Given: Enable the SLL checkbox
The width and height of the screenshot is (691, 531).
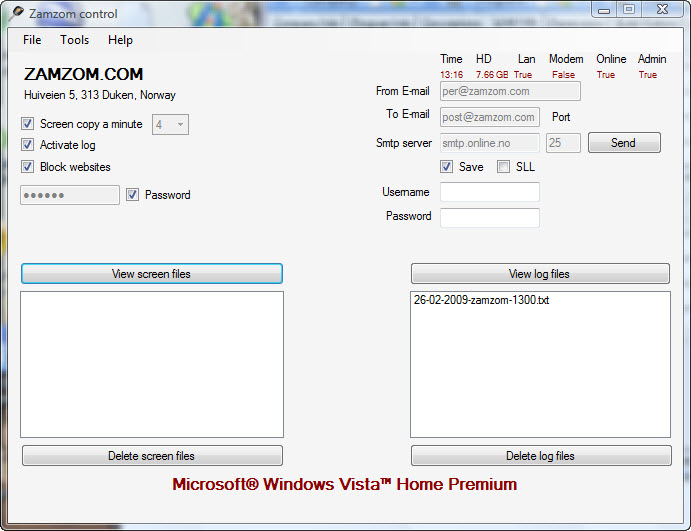Looking at the screenshot, I should point(503,167).
